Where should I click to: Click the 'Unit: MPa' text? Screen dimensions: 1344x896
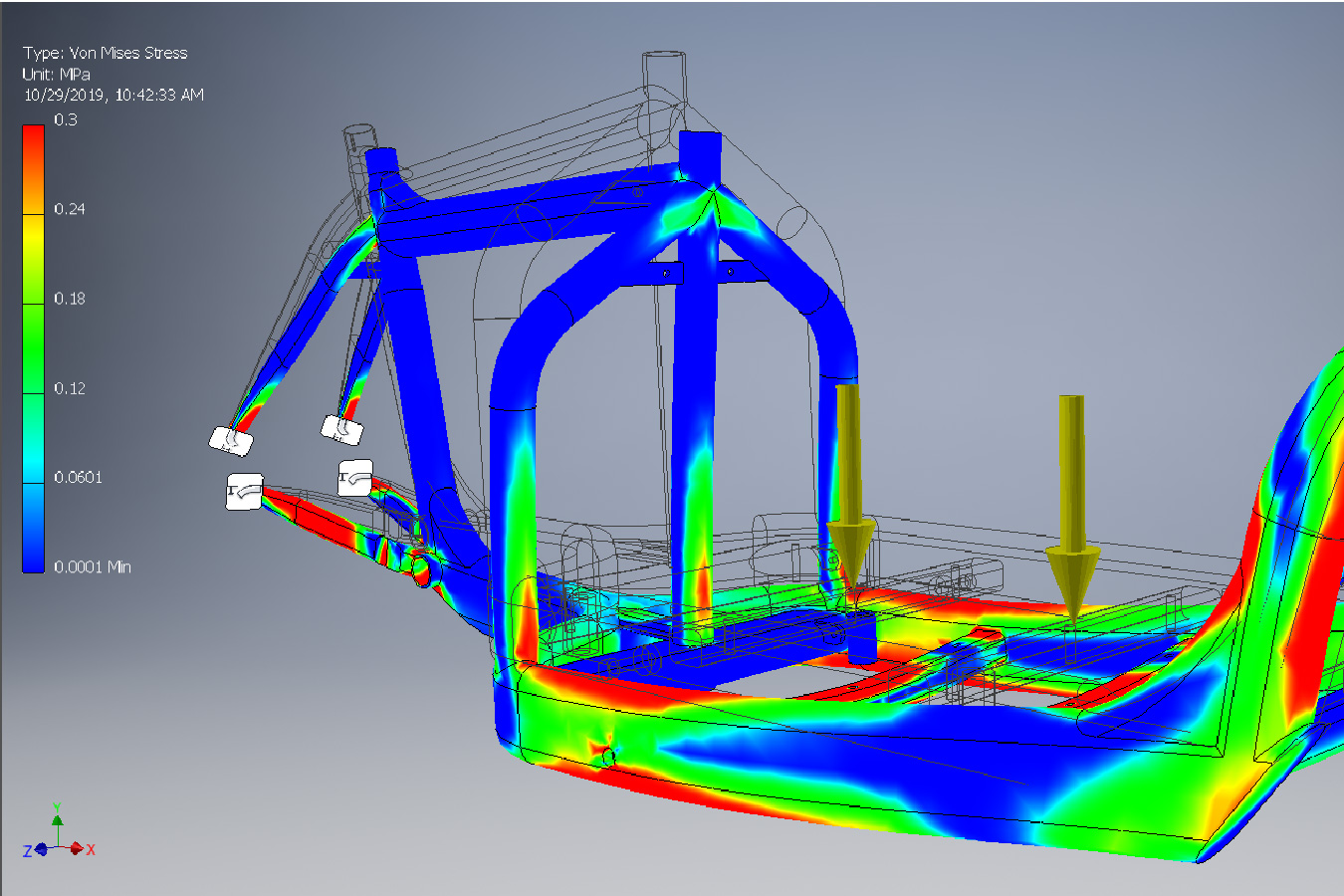56,74
